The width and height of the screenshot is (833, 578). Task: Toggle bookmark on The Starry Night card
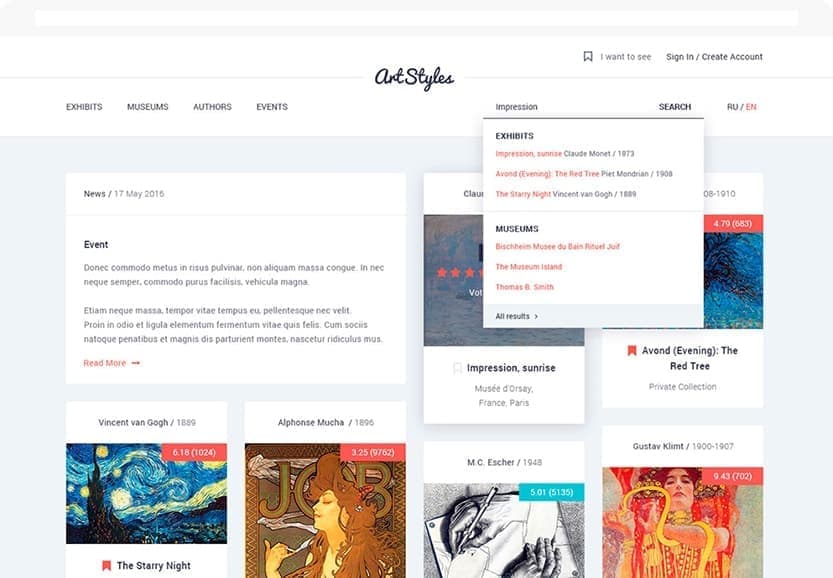click(106, 566)
